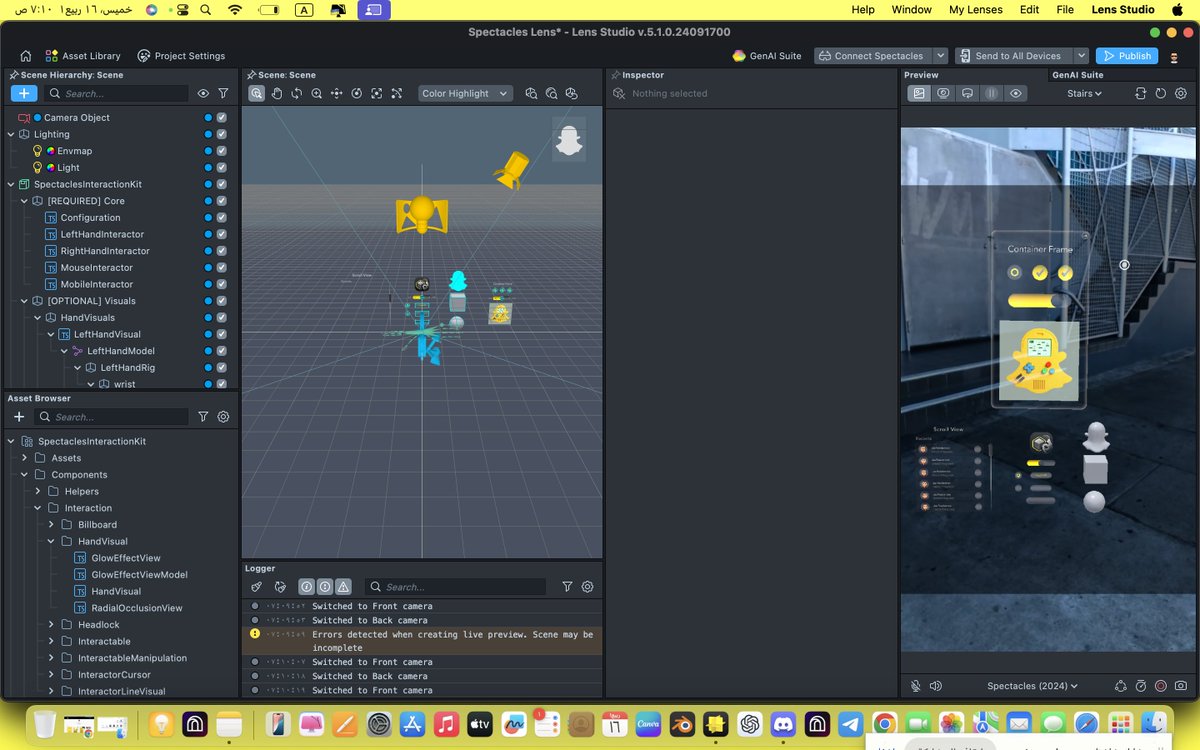This screenshot has height=750, width=1200.
Task: Open the Logger filter funnel icon
Action: (x=567, y=587)
